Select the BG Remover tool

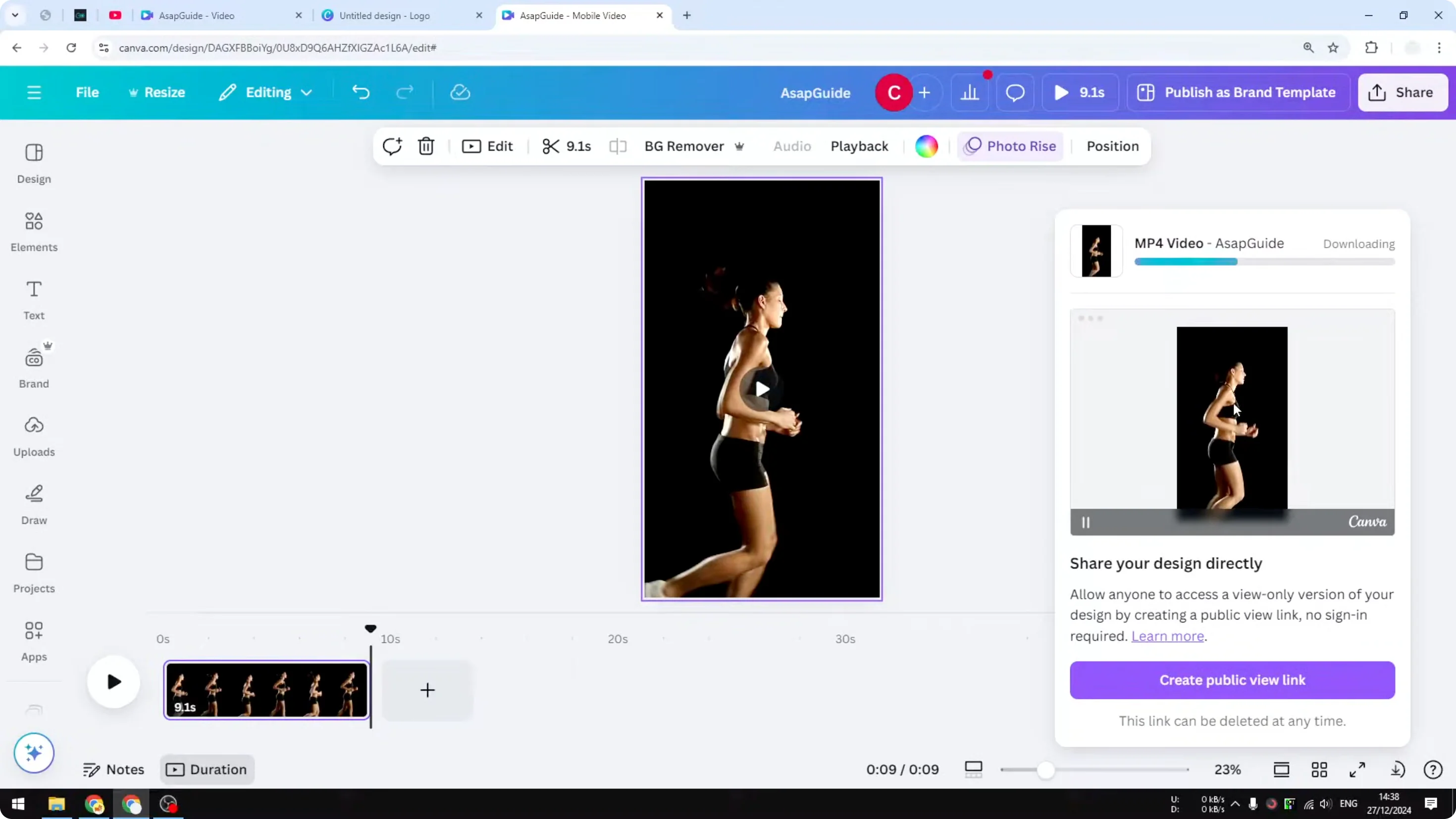pos(684,147)
